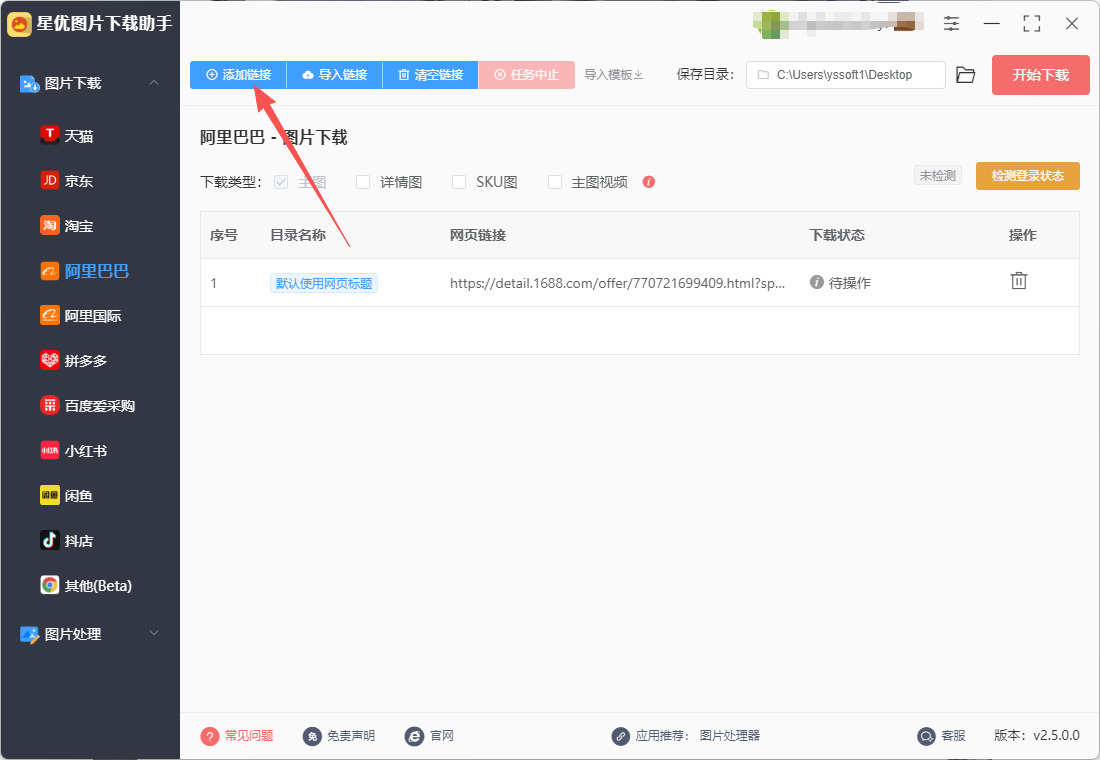Click the 检测登录状态 button

[1028, 176]
